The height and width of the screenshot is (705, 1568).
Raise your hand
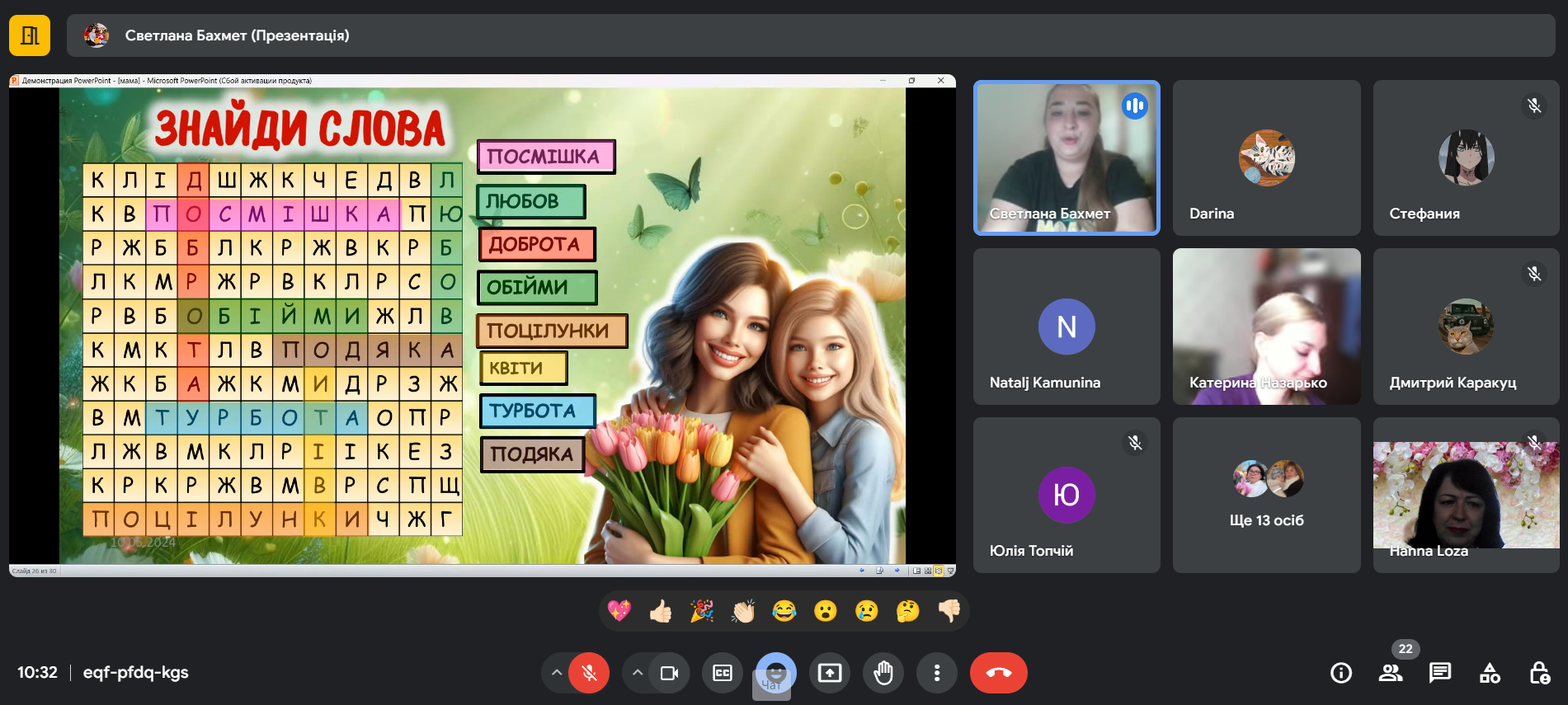click(x=883, y=673)
